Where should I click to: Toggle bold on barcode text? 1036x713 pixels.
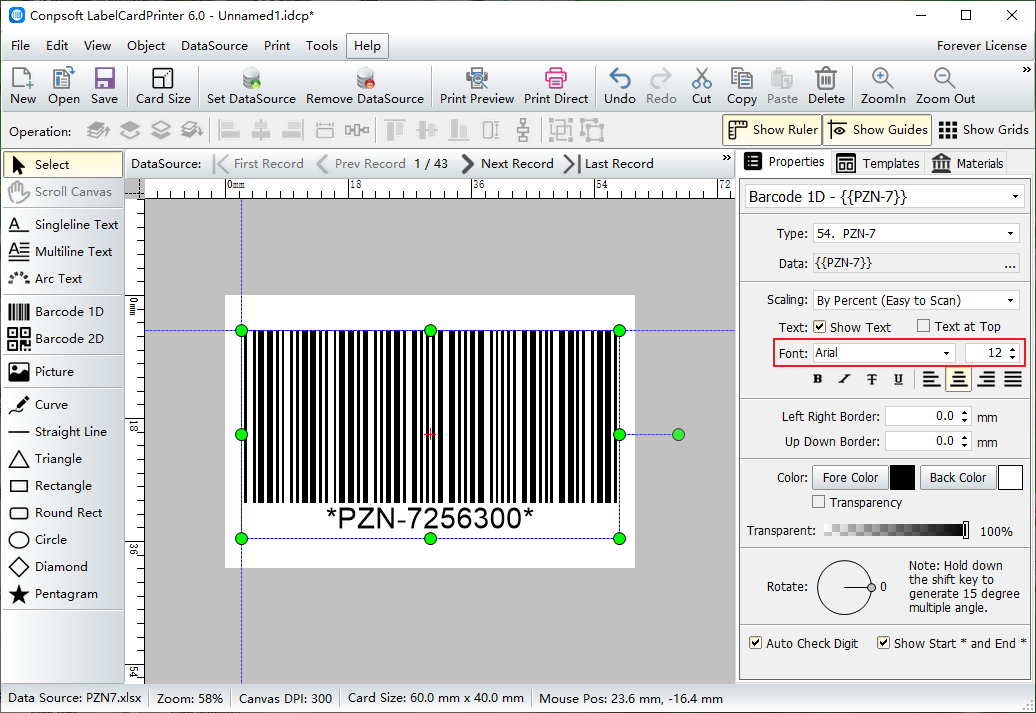click(x=817, y=379)
